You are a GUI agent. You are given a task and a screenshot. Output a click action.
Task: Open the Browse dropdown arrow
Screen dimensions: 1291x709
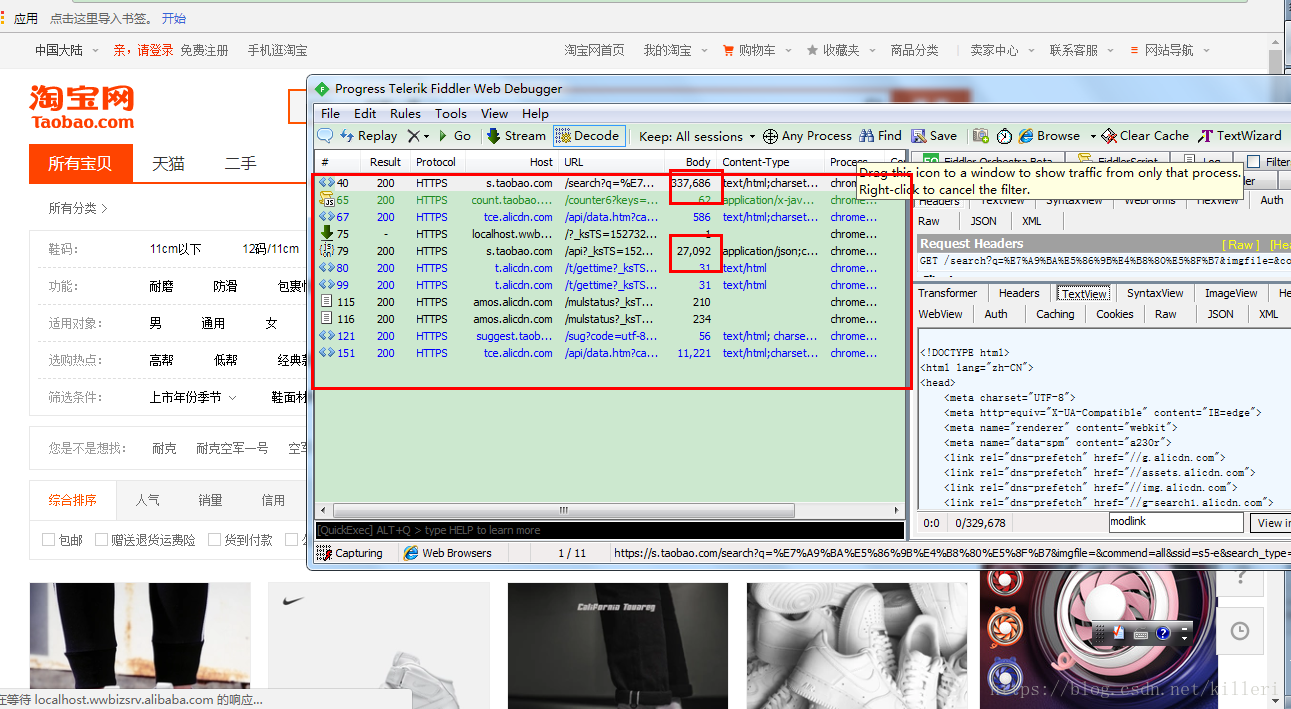pos(1093,137)
